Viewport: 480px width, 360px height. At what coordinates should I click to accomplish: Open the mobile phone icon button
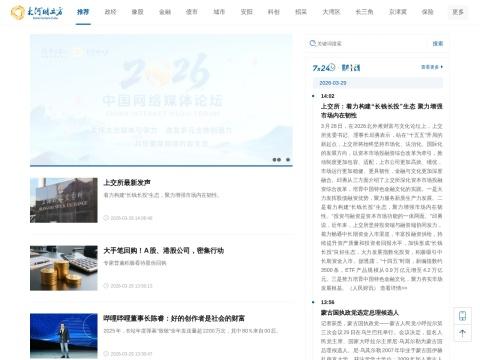point(462,315)
